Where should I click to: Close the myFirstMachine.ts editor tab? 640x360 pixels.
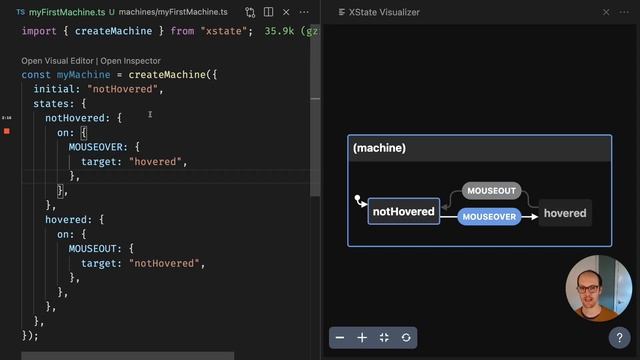click(286, 12)
